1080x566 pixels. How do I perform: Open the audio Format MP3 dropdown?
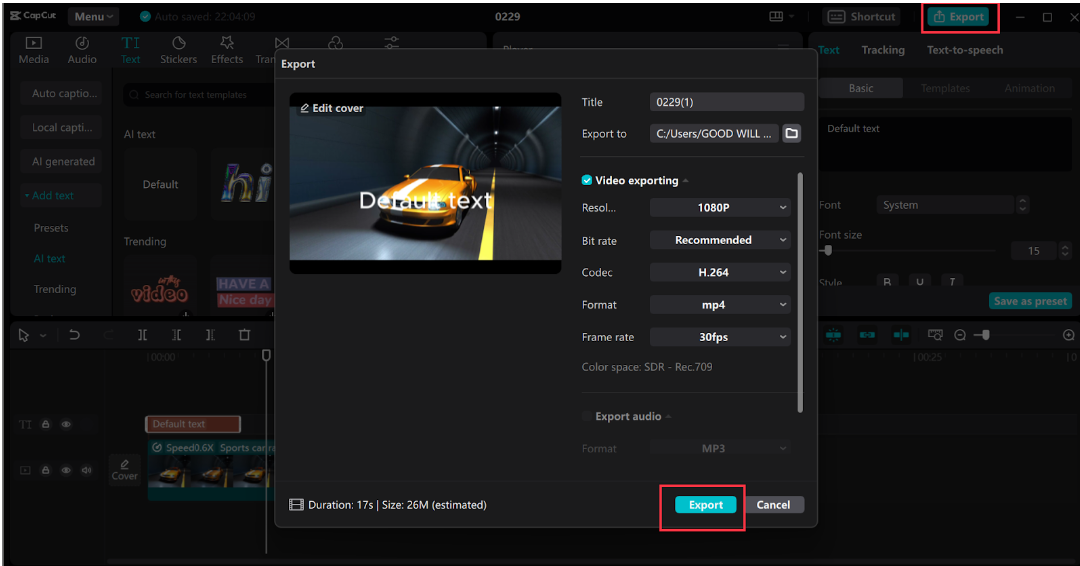(720, 448)
